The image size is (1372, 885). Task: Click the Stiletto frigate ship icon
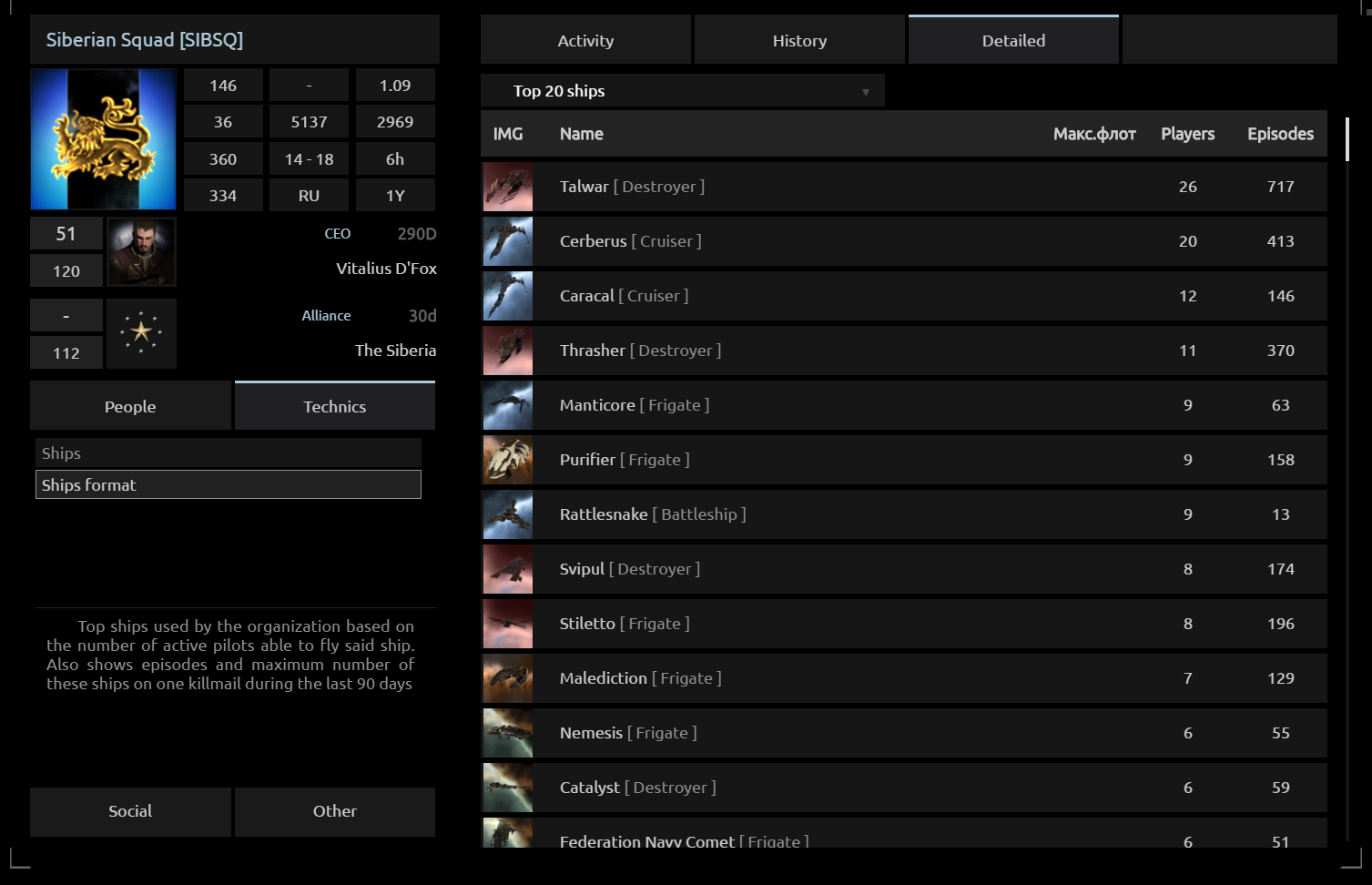pos(508,624)
